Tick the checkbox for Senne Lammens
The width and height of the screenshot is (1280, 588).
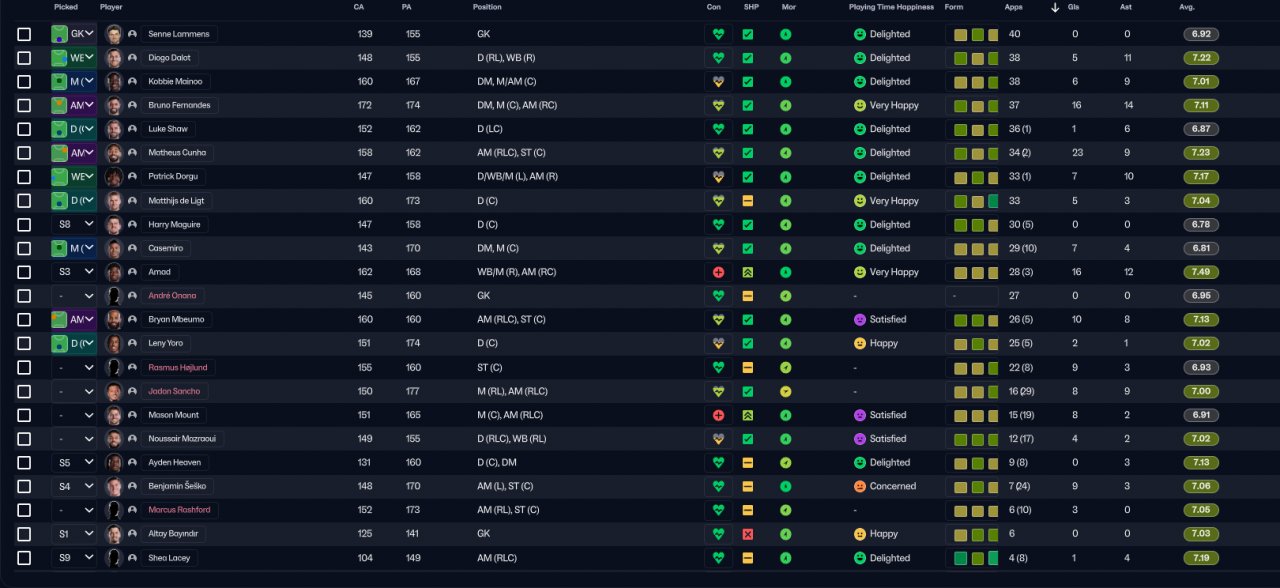(x=24, y=34)
